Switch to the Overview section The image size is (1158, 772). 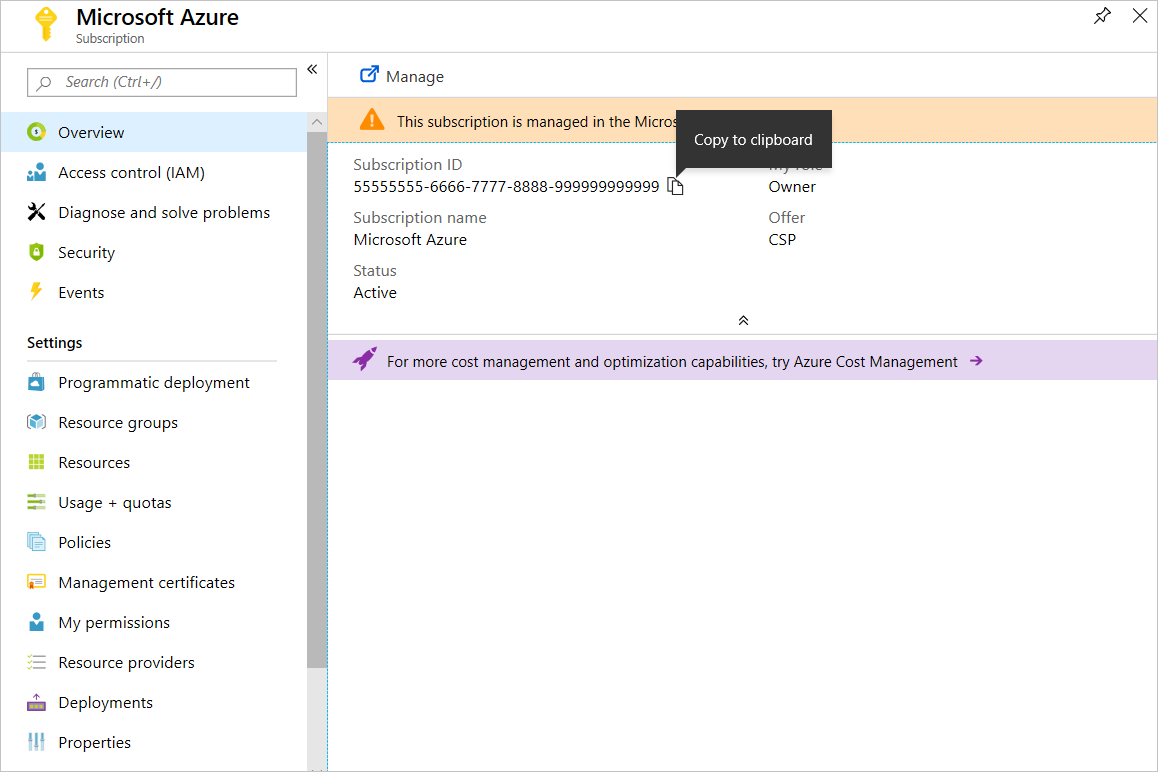(91, 132)
